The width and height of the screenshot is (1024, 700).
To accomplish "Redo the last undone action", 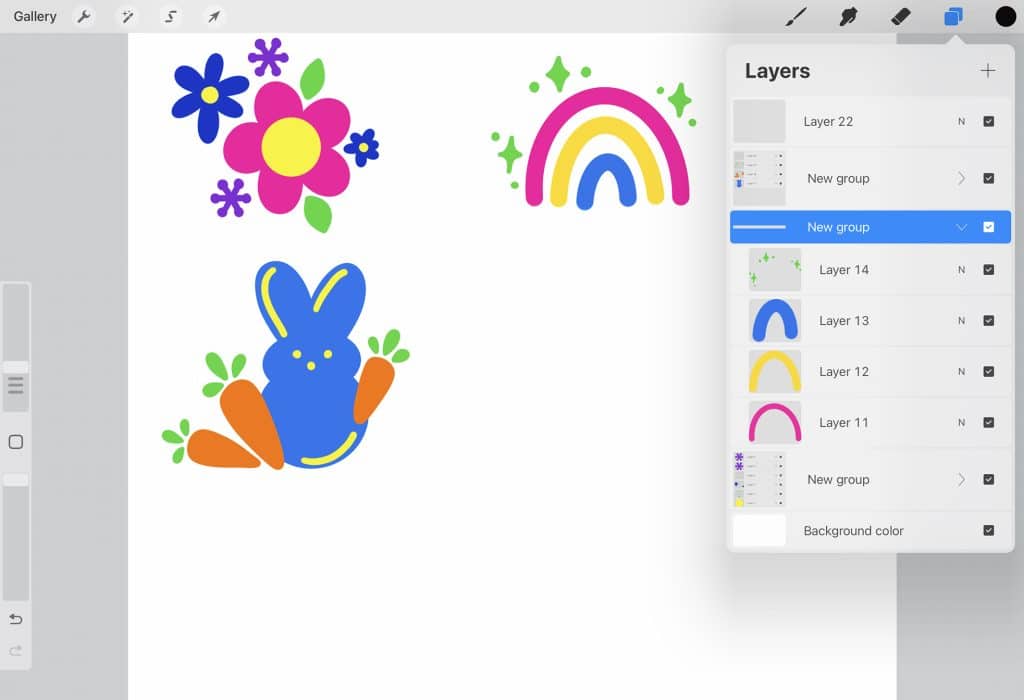I will 16,650.
